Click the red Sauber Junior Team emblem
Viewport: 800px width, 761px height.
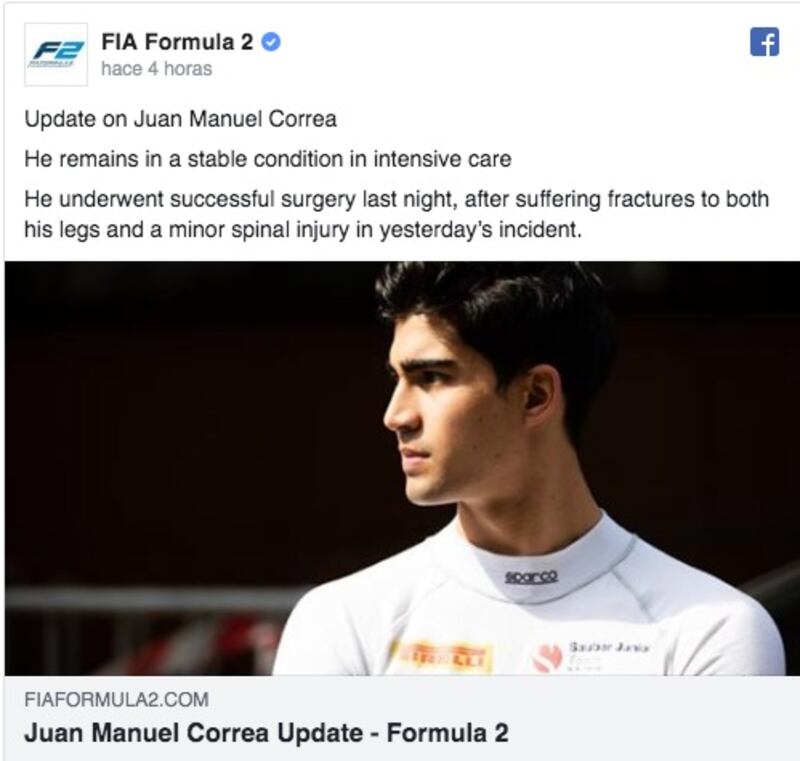click(547, 657)
